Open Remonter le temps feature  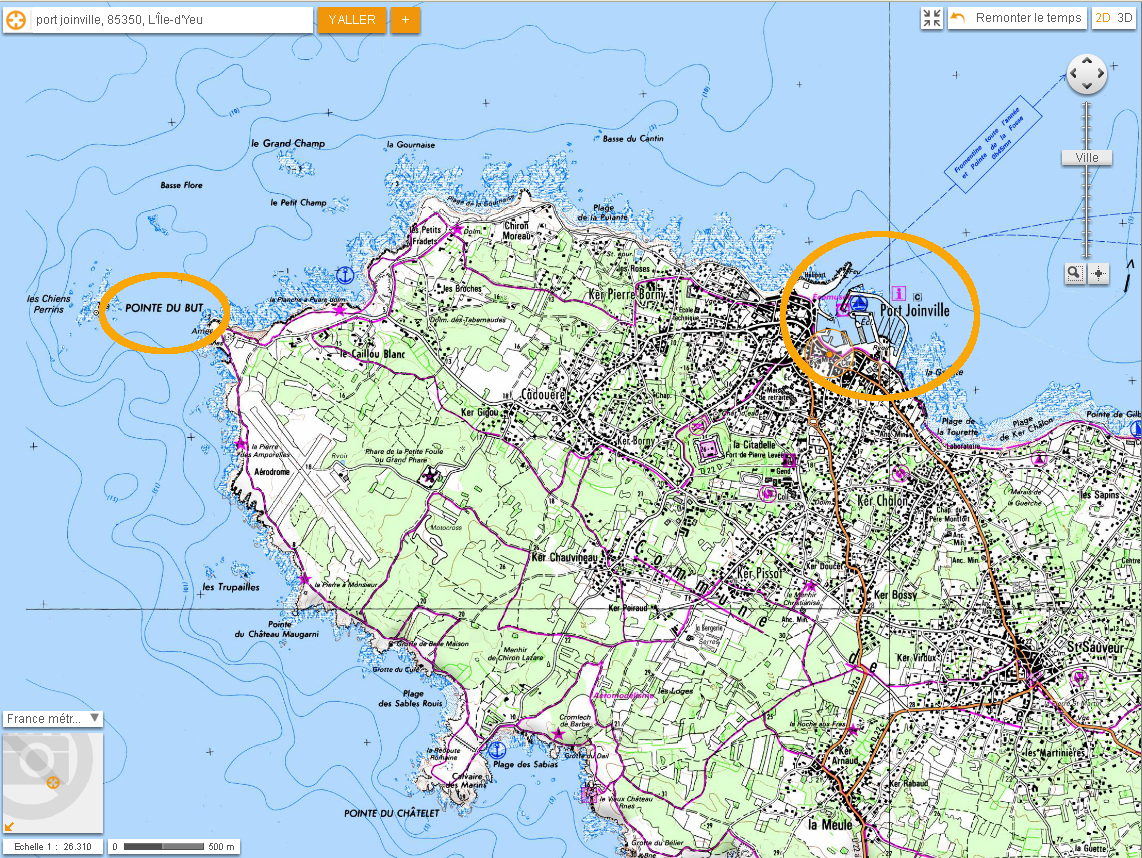click(x=1017, y=18)
